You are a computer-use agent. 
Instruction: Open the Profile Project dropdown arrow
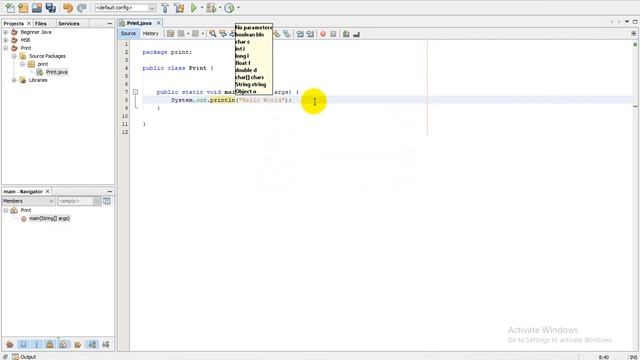tap(238, 8)
